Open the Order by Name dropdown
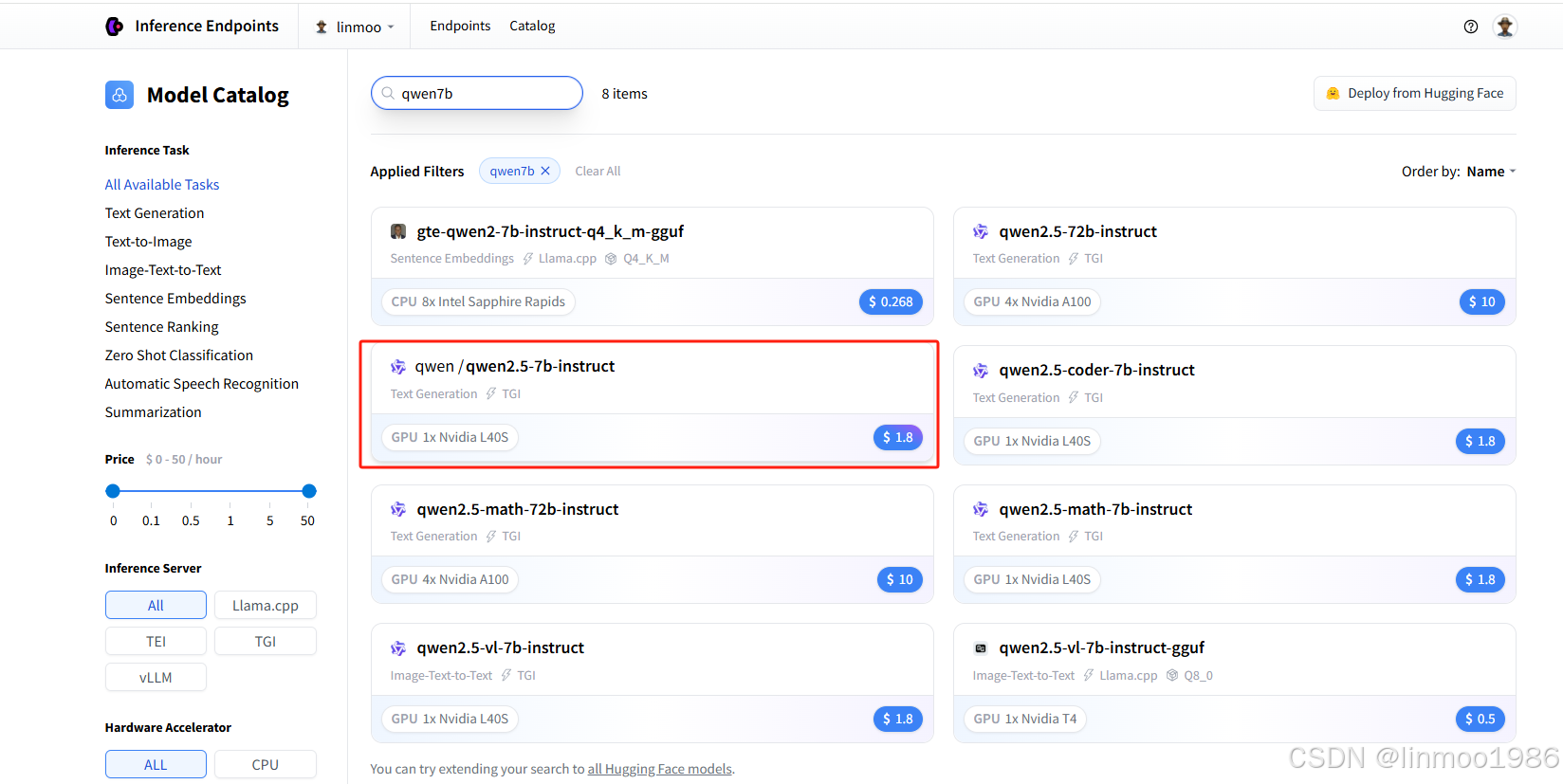The image size is (1563, 784). (x=1491, y=171)
